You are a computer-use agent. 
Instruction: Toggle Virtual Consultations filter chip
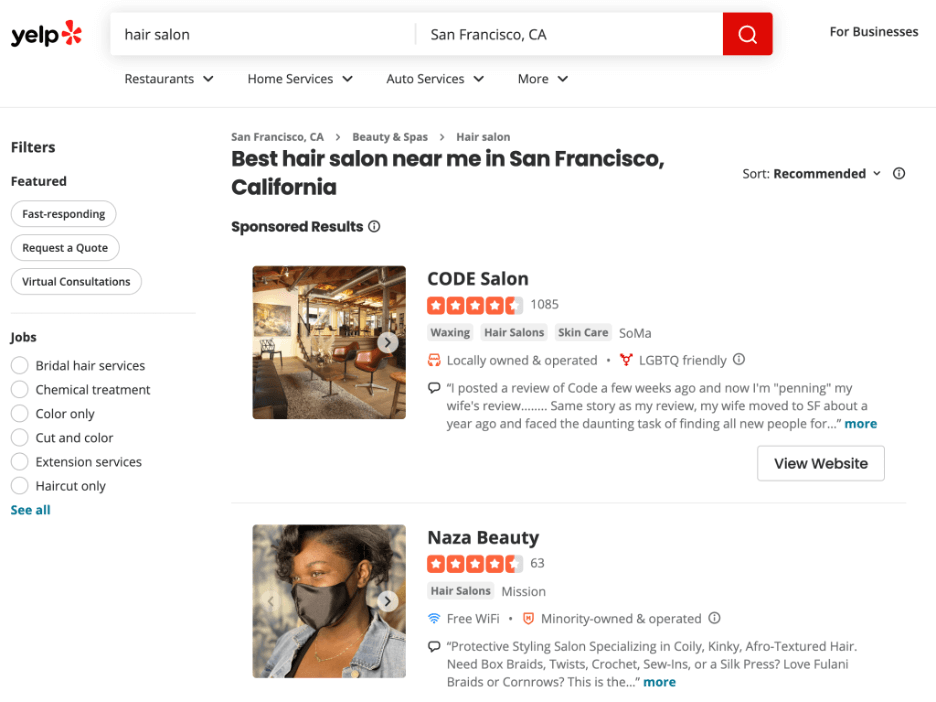(76, 282)
